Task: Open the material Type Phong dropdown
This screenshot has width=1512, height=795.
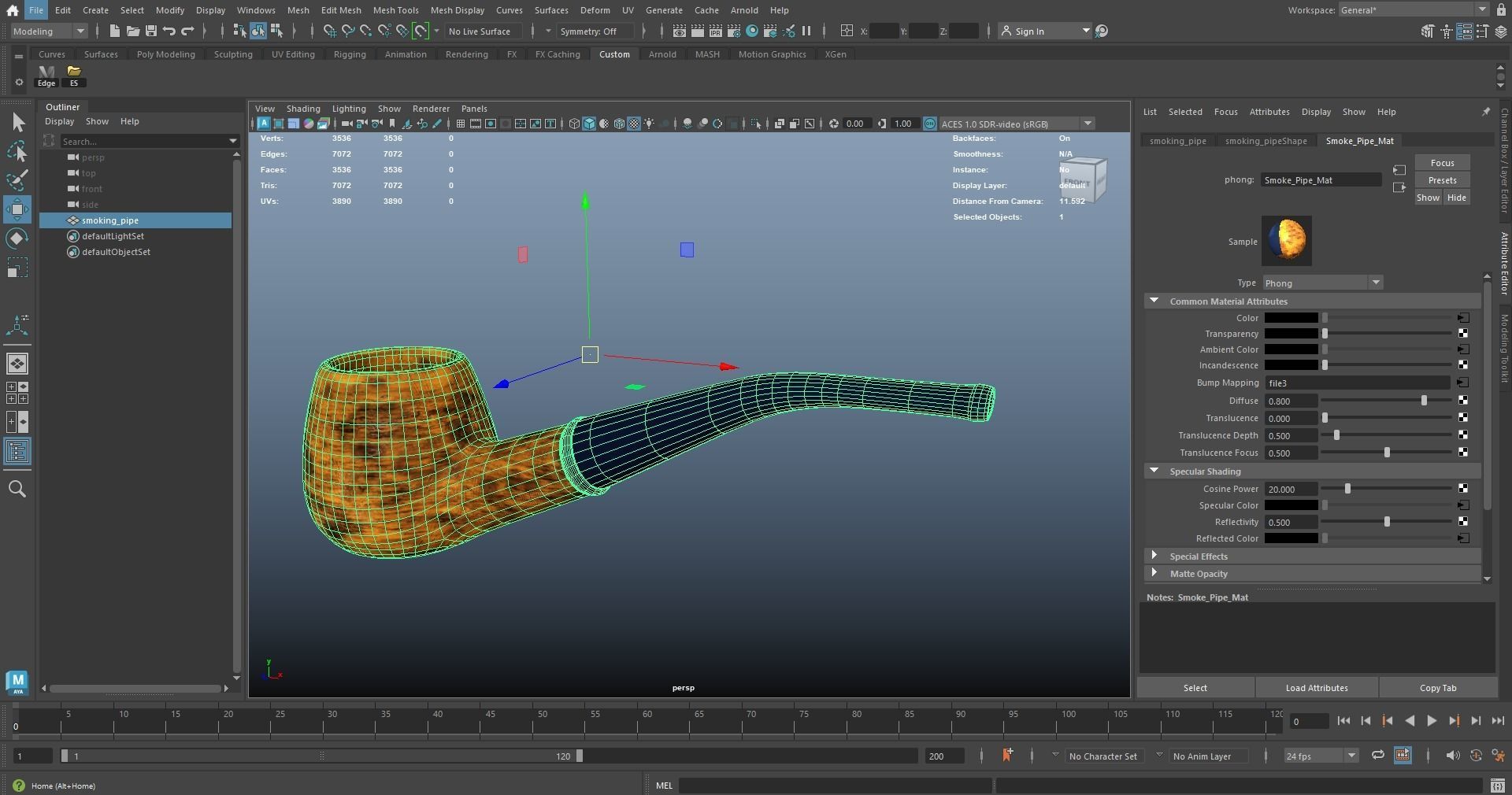Action: [1322, 283]
